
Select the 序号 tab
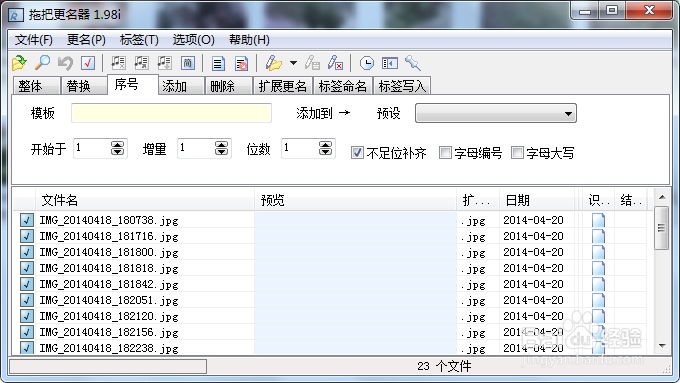coord(132,84)
